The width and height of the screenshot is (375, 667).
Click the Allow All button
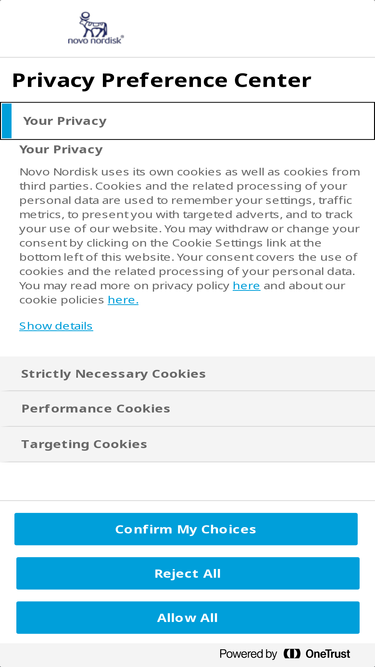(x=188, y=618)
